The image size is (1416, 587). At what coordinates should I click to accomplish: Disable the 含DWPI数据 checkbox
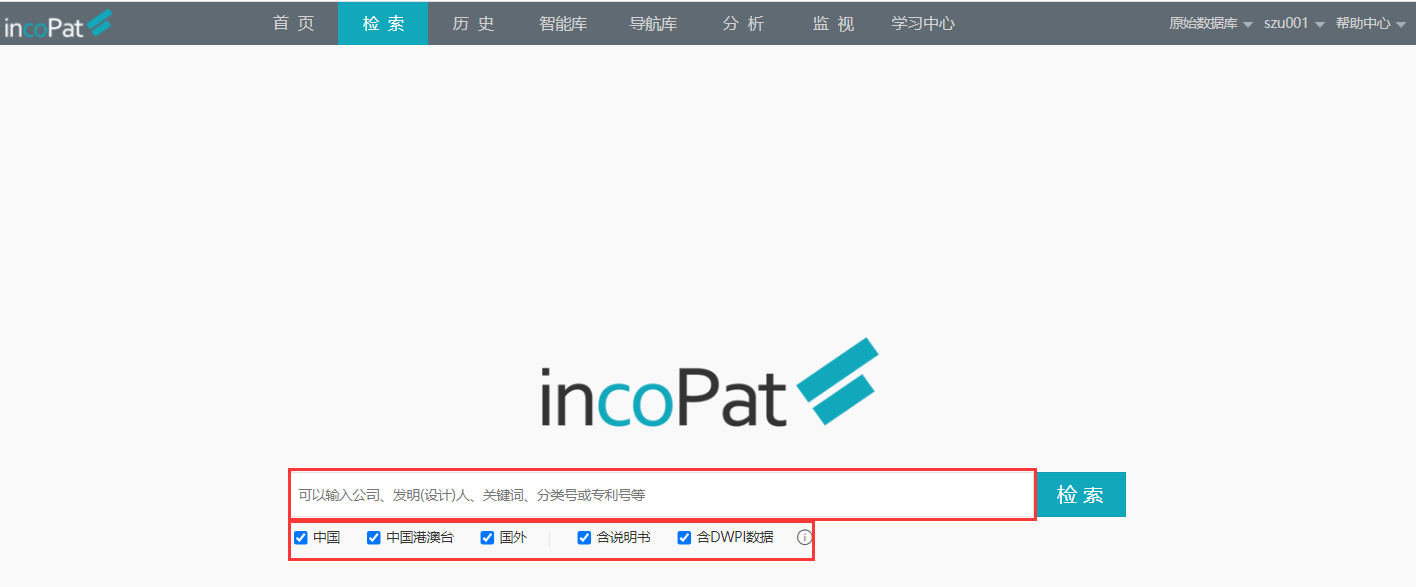[685, 538]
